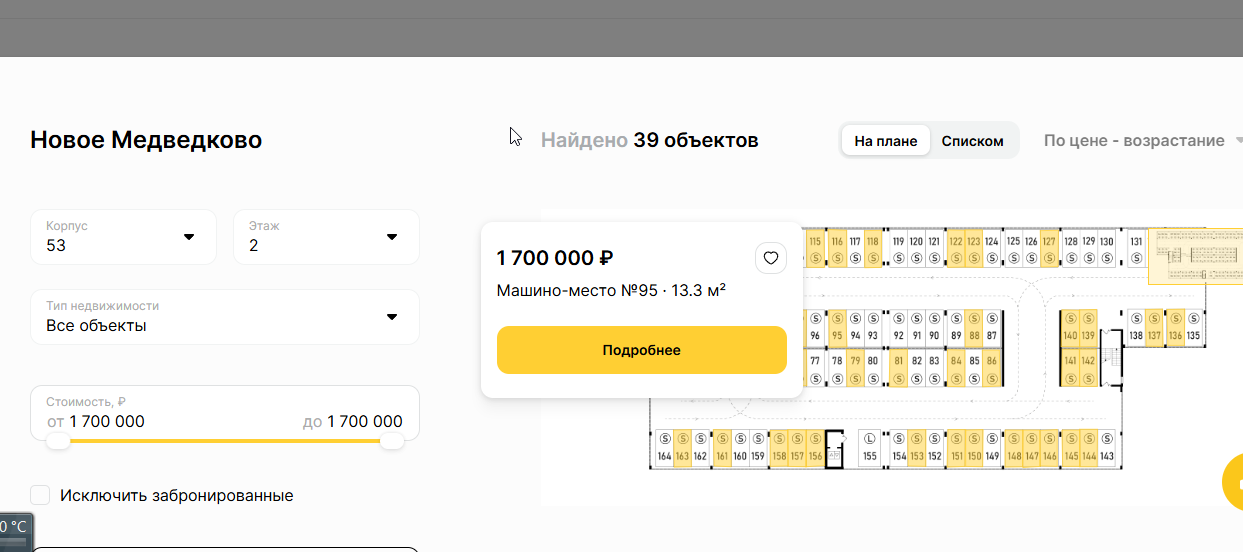Enable the Исключить забронированные checkbox
The width and height of the screenshot is (1243, 552).
[x=40, y=495]
